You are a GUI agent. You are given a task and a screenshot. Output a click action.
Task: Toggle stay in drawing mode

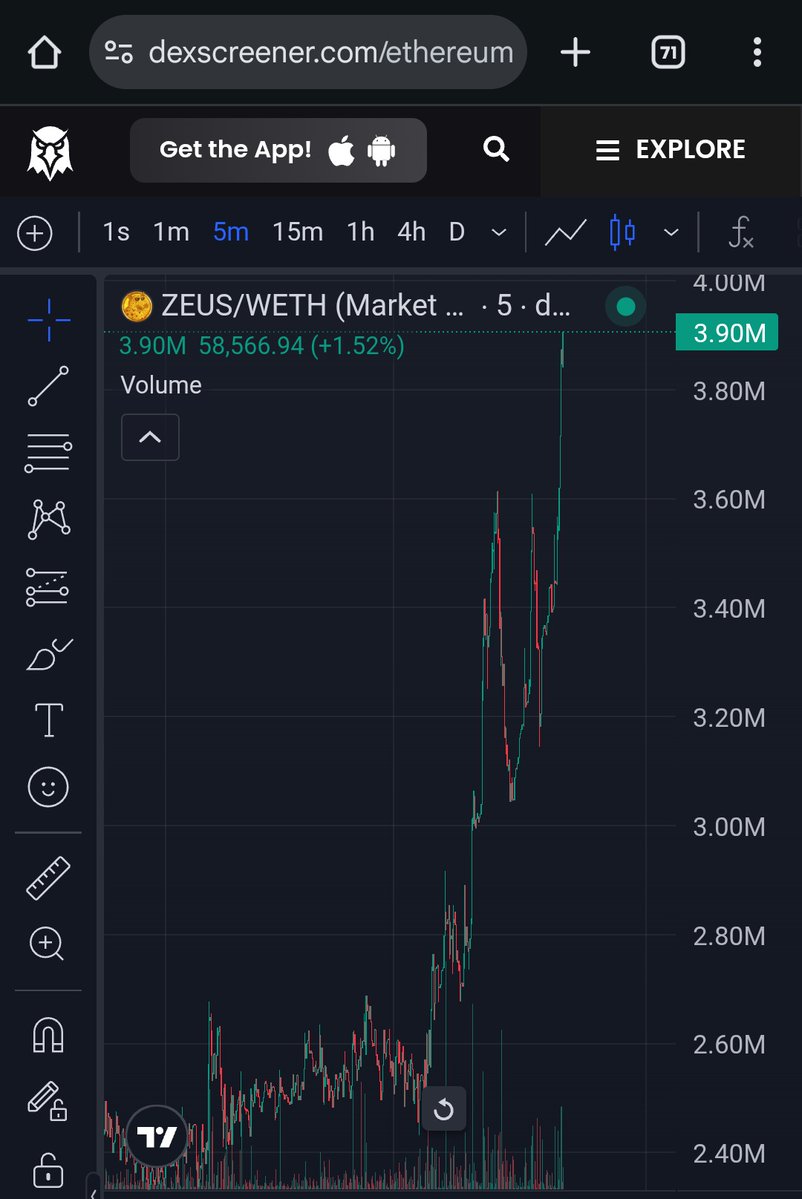[x=47, y=1102]
